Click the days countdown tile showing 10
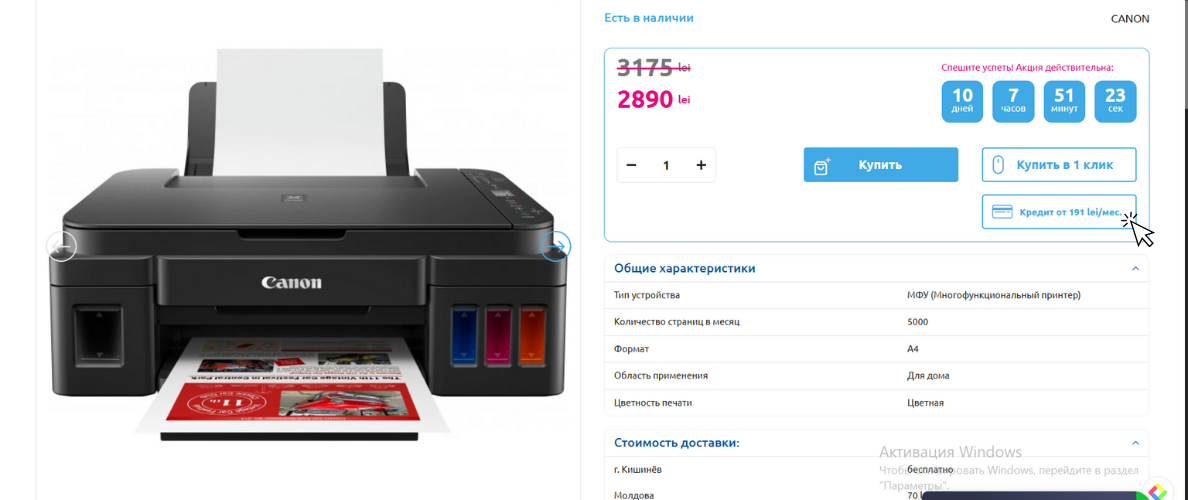The width and height of the screenshot is (1188, 500). pyautogui.click(x=962, y=102)
